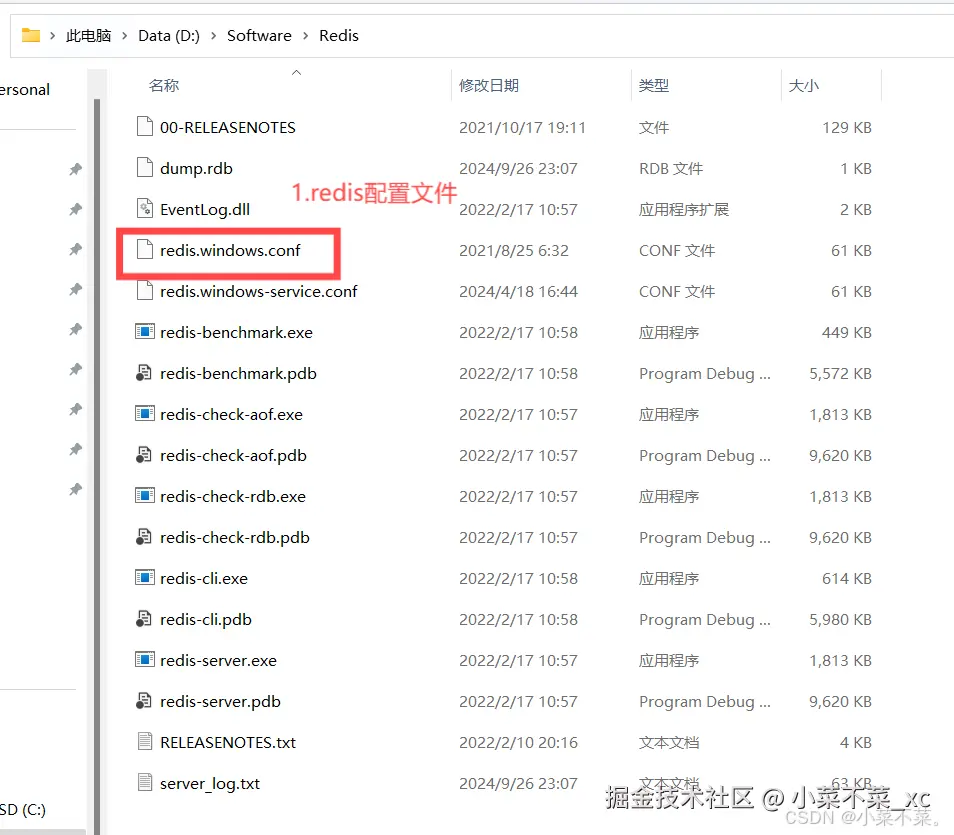This screenshot has height=835, width=954.
Task: Click the 129 KB size cell
Action: click(846, 128)
